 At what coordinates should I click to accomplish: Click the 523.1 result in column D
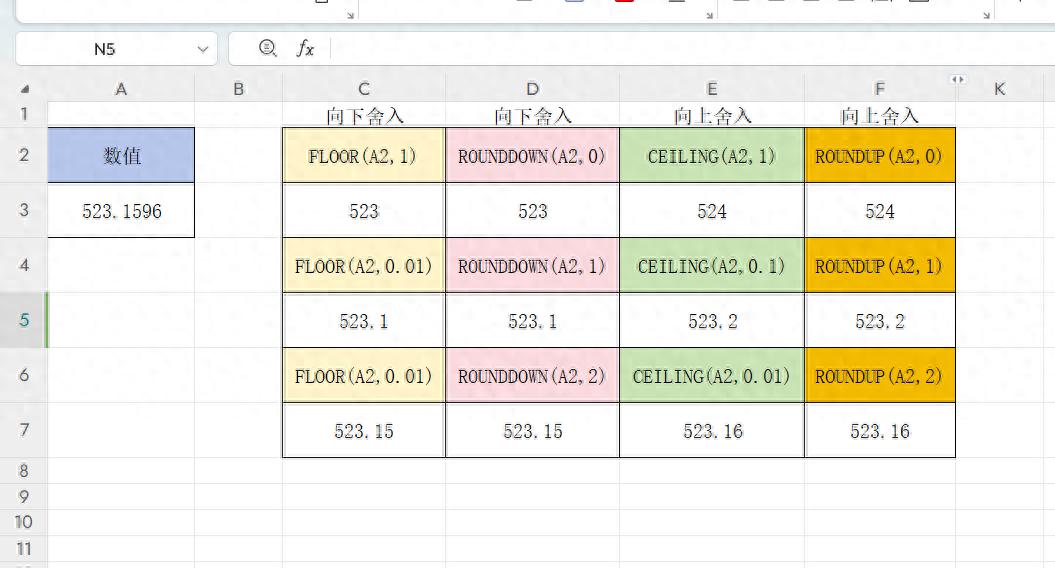[532, 320]
